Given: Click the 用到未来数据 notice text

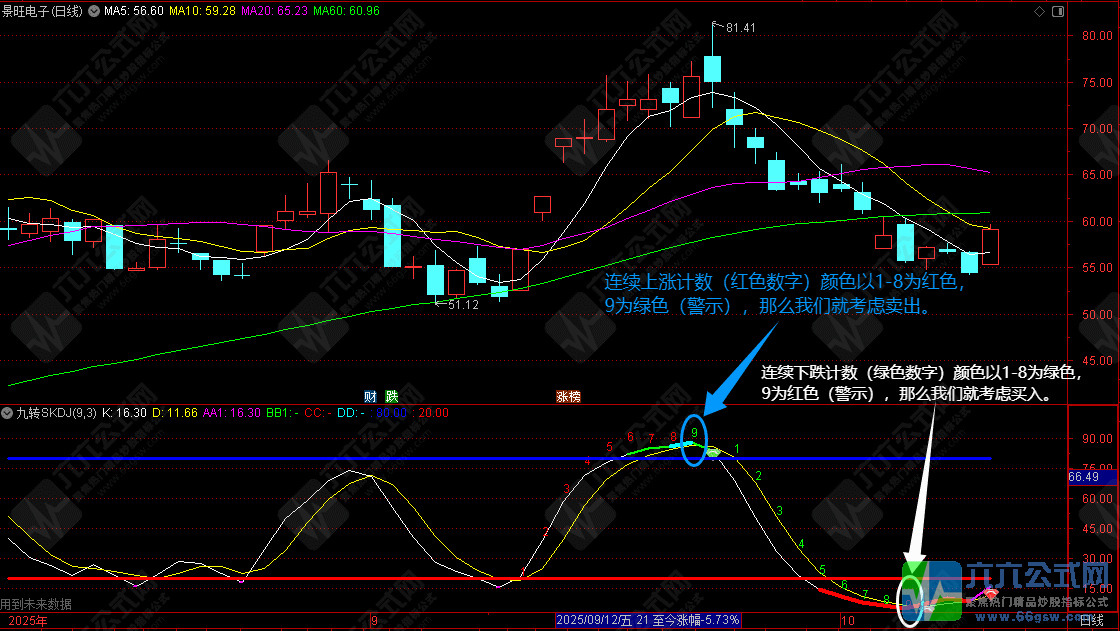Looking at the screenshot, I should (36, 604).
